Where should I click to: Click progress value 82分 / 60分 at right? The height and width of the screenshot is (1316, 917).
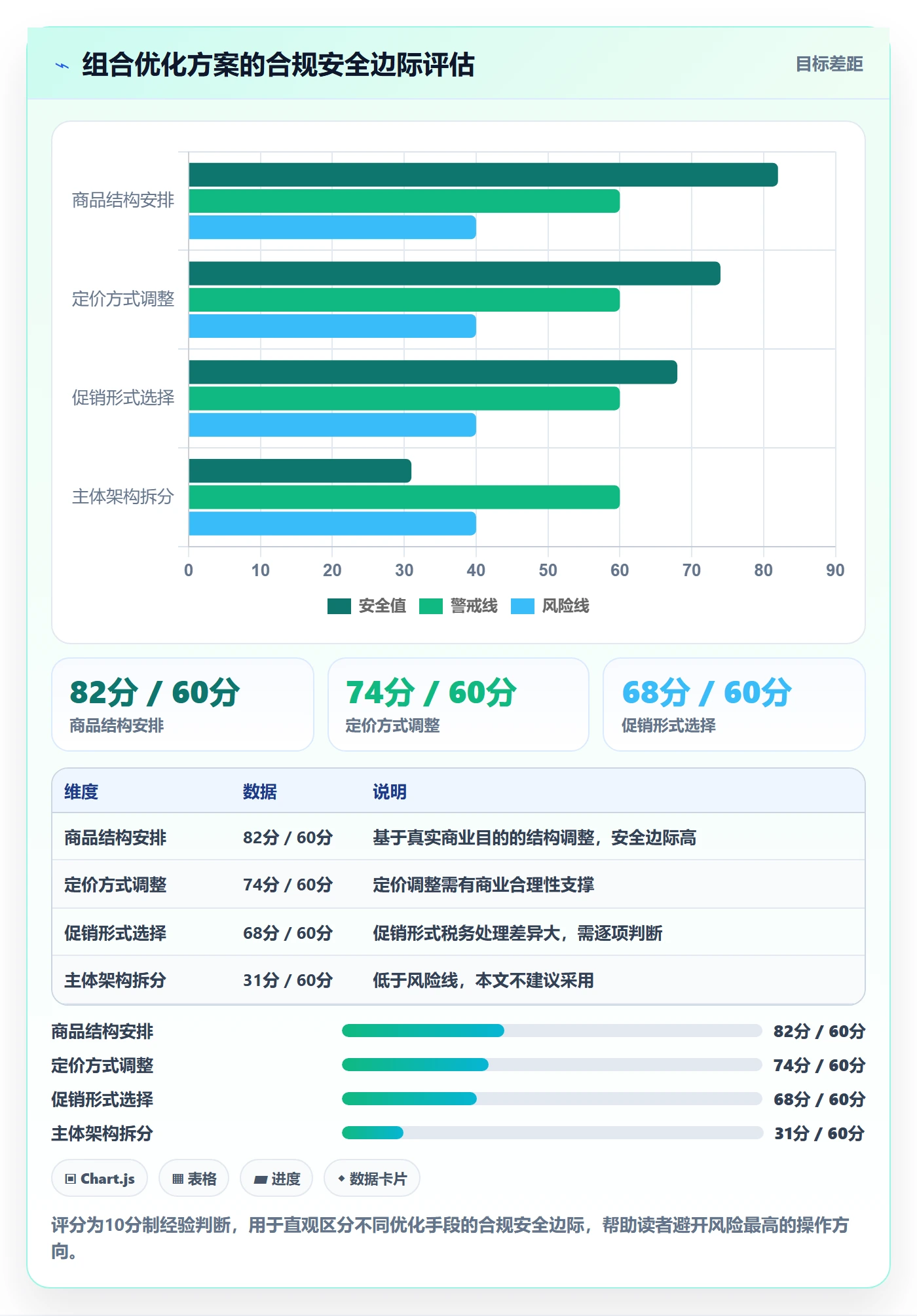pos(819,1031)
